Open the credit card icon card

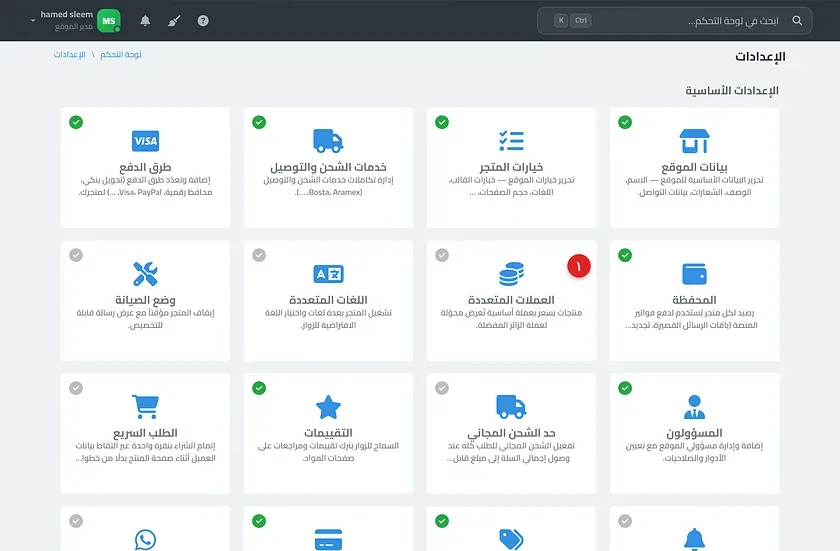[328, 539]
